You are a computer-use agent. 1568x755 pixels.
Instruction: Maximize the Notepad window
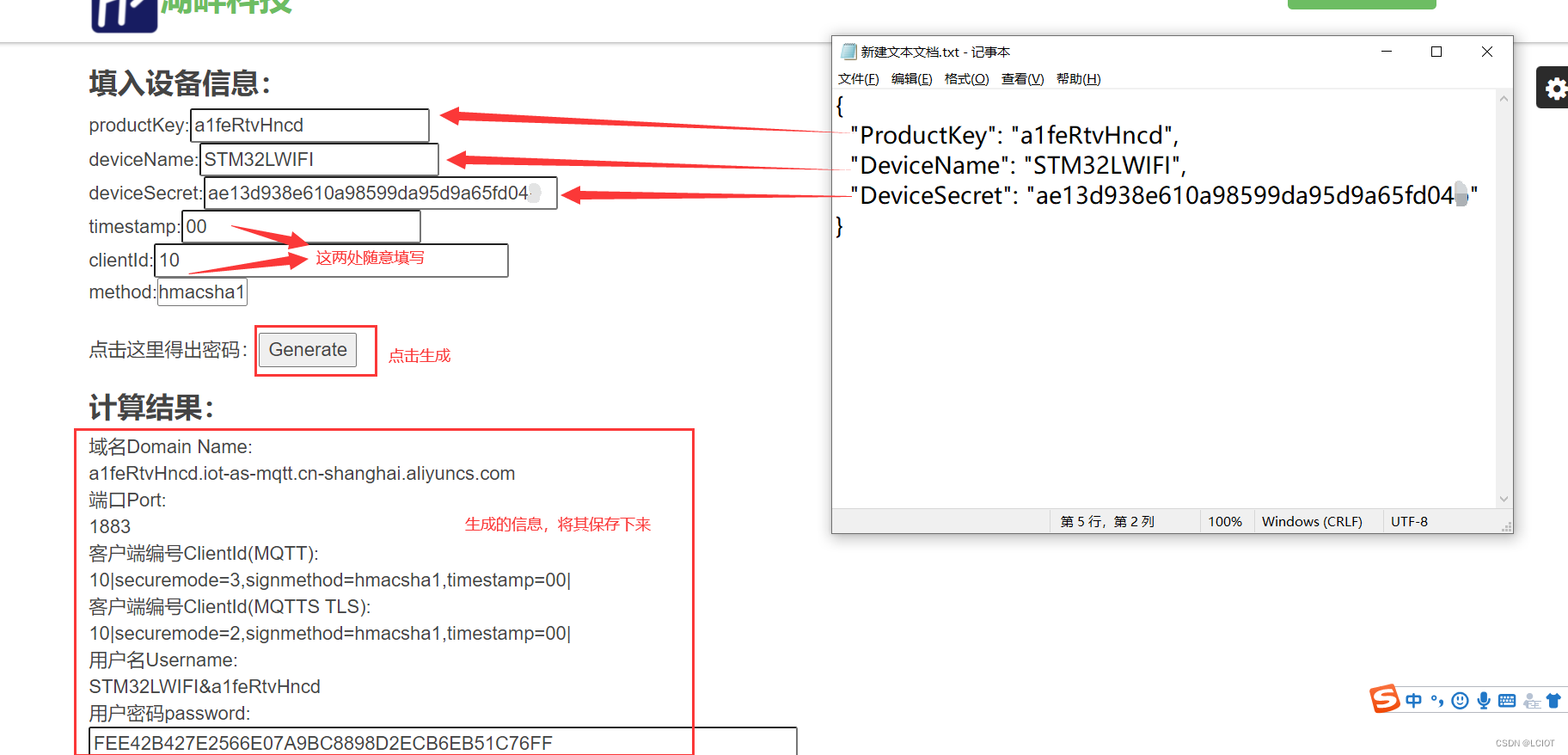point(1436,52)
